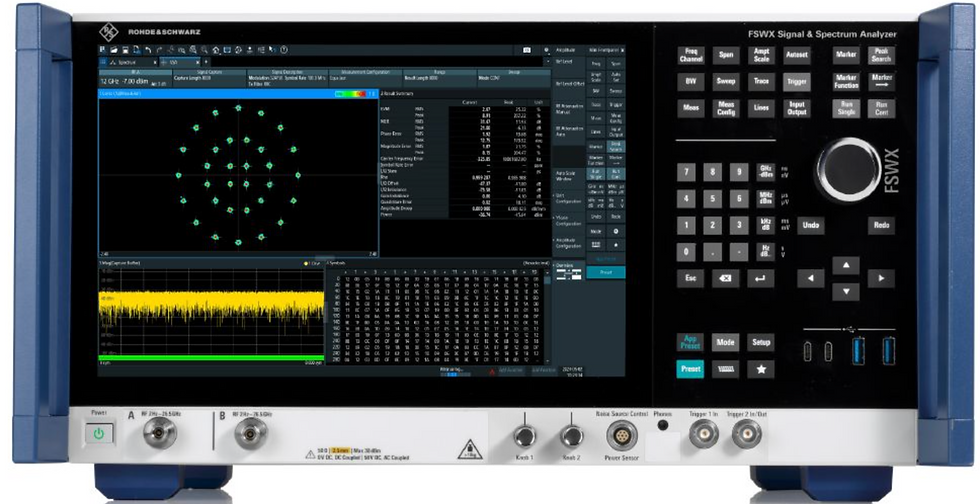Close the Spectrum tab with its X
Viewport: 980px width, 504px height.
[x=155, y=63]
